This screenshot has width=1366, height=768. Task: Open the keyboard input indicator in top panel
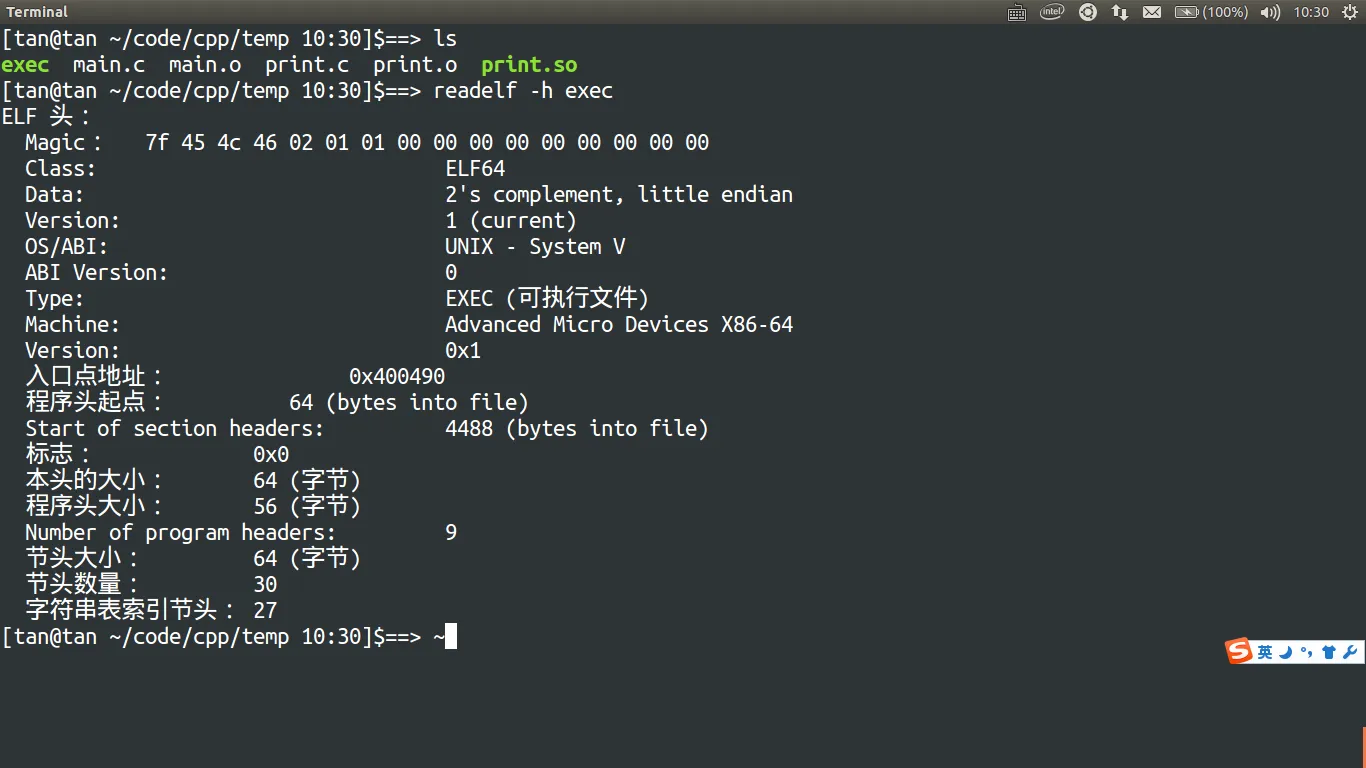point(1017,12)
